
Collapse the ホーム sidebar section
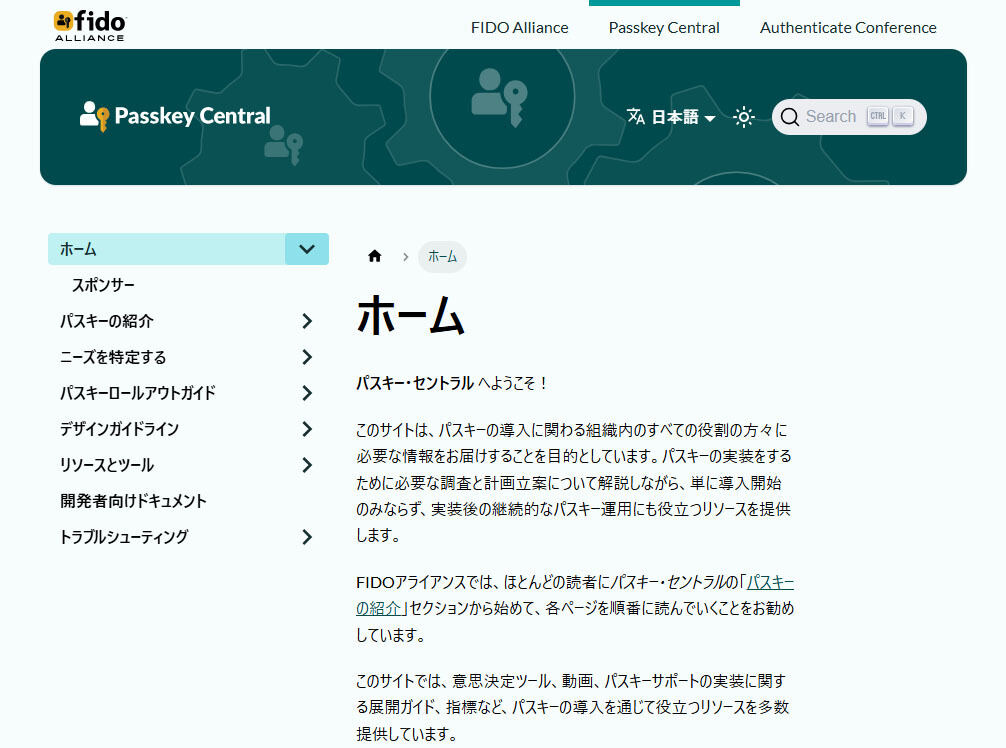307,249
